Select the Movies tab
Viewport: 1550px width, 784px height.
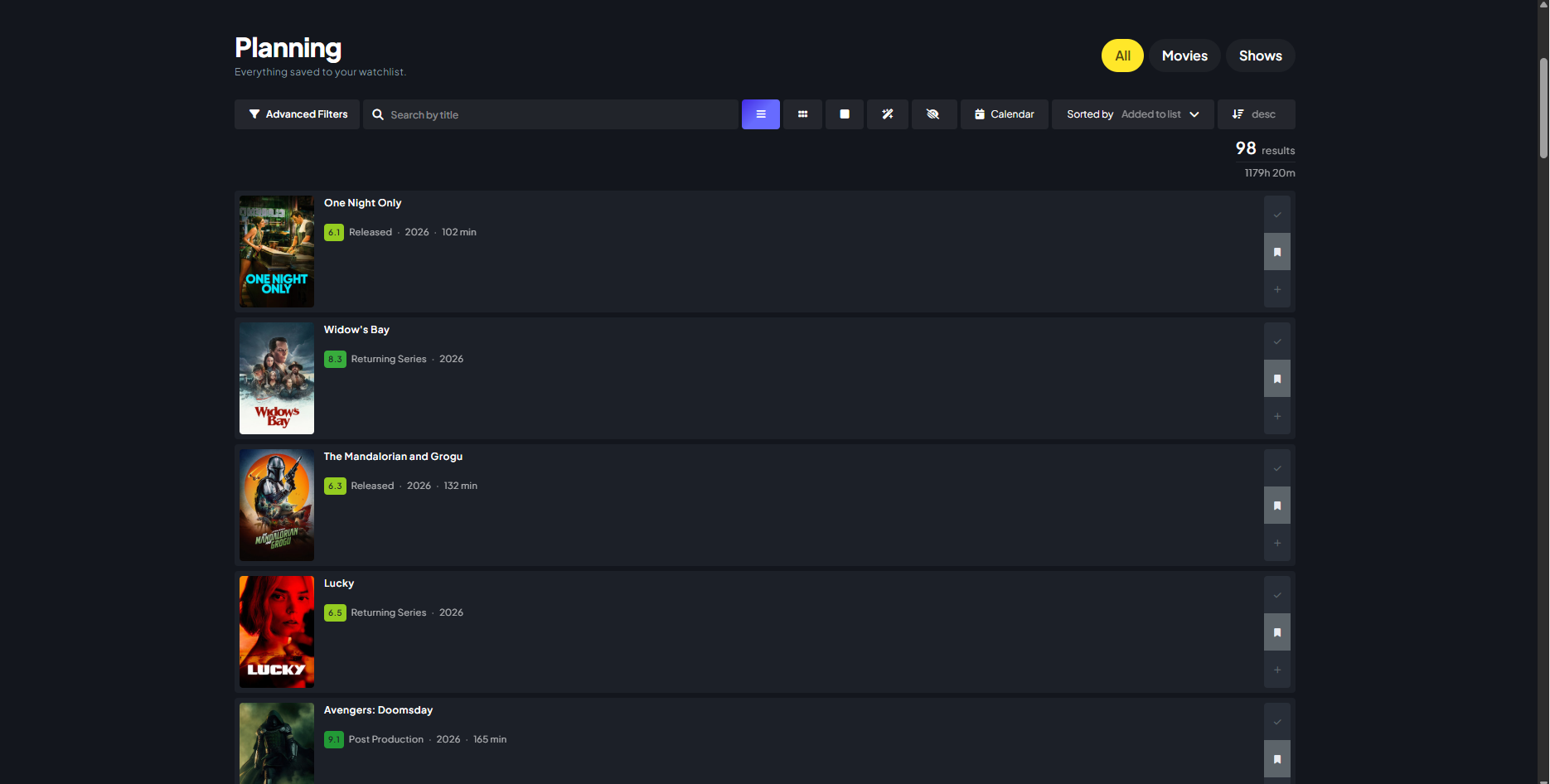(1184, 56)
